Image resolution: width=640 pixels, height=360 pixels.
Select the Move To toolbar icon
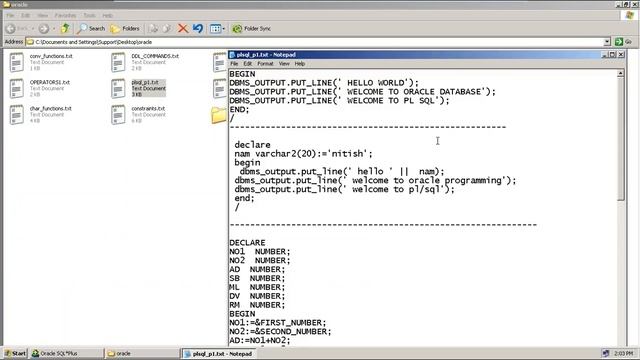(x=153, y=28)
